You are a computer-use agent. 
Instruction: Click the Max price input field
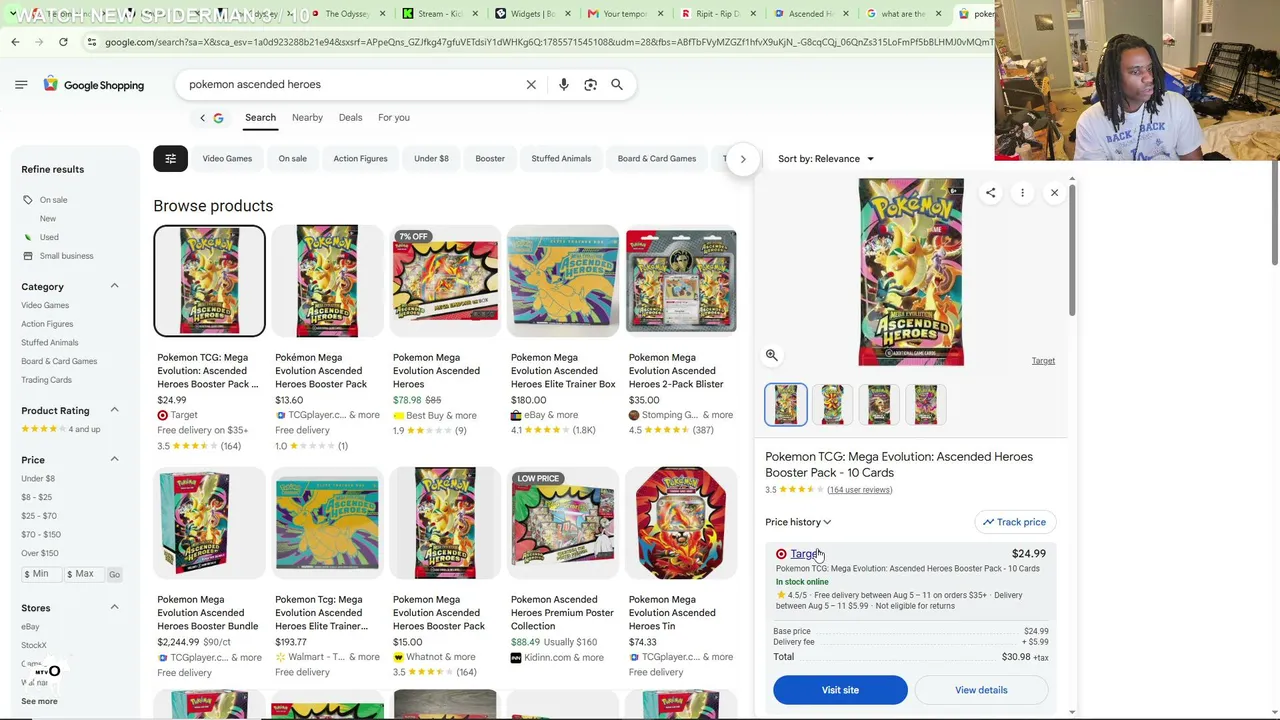(84, 575)
